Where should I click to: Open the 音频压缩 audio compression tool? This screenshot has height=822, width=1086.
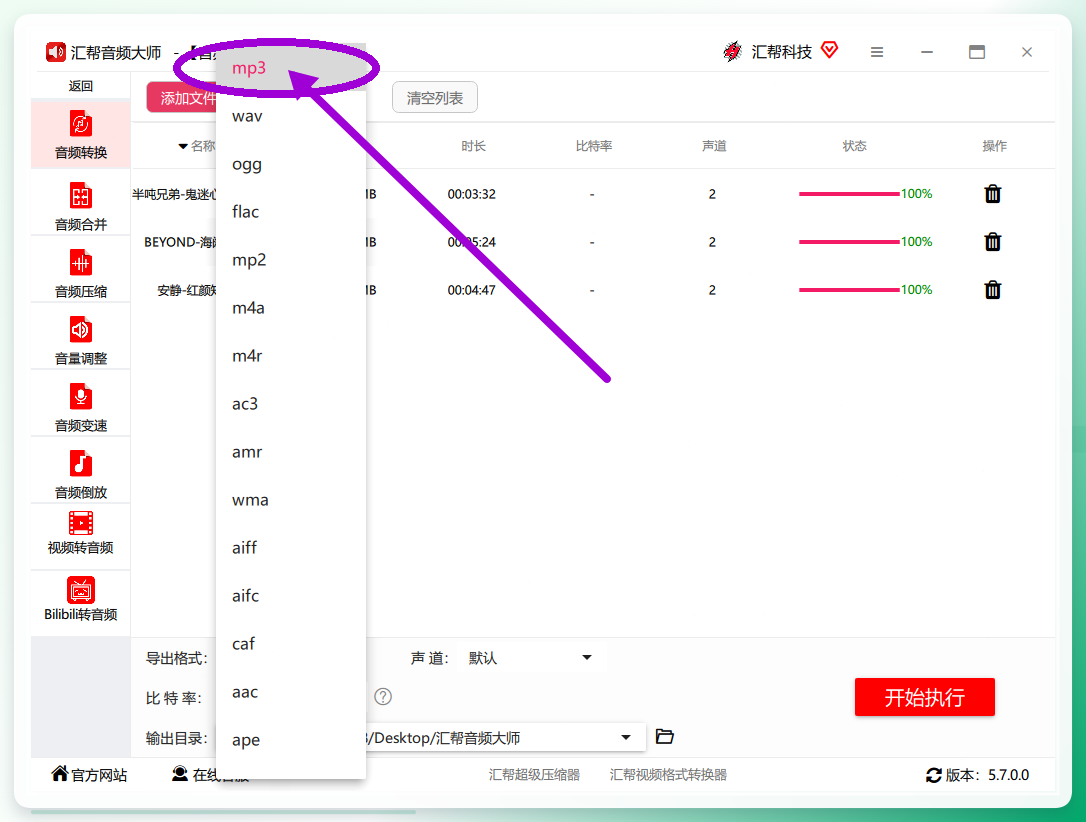[80, 273]
